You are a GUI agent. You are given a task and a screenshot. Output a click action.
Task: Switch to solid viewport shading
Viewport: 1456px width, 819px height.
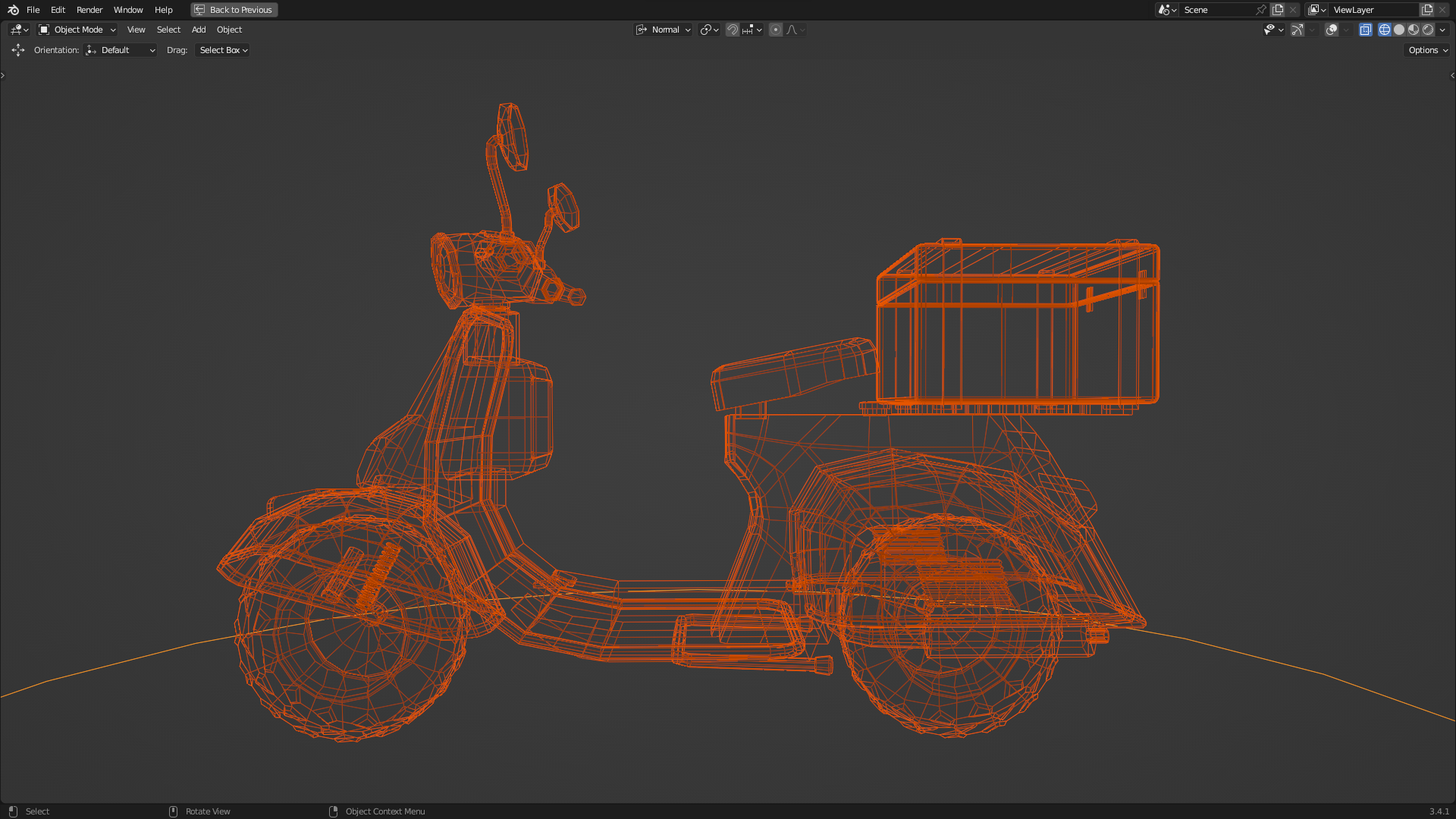1399,30
